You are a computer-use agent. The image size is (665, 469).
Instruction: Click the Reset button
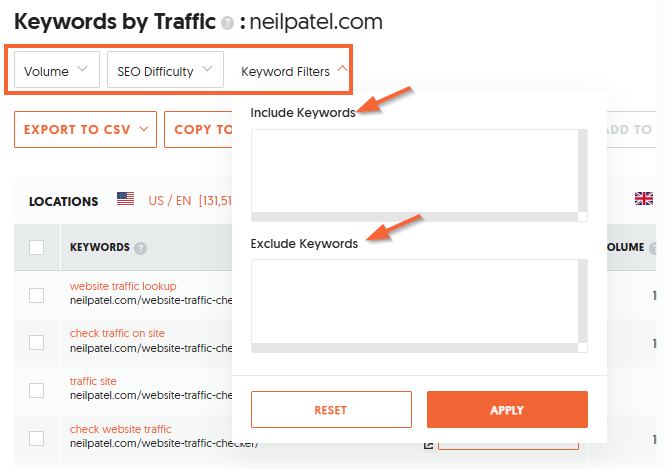click(x=331, y=410)
